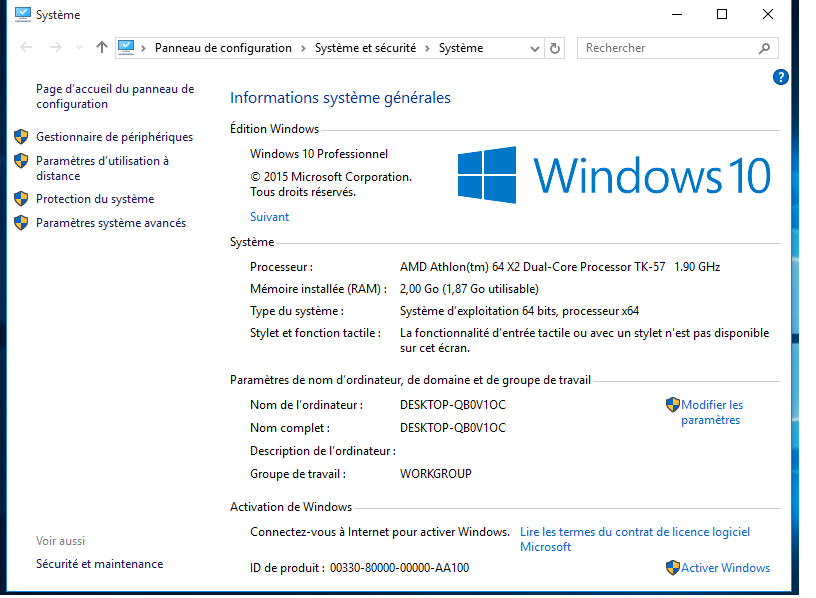Click shield icon beside Paramètres système avancés
The image size is (816, 598).
pyautogui.click(x=21, y=223)
